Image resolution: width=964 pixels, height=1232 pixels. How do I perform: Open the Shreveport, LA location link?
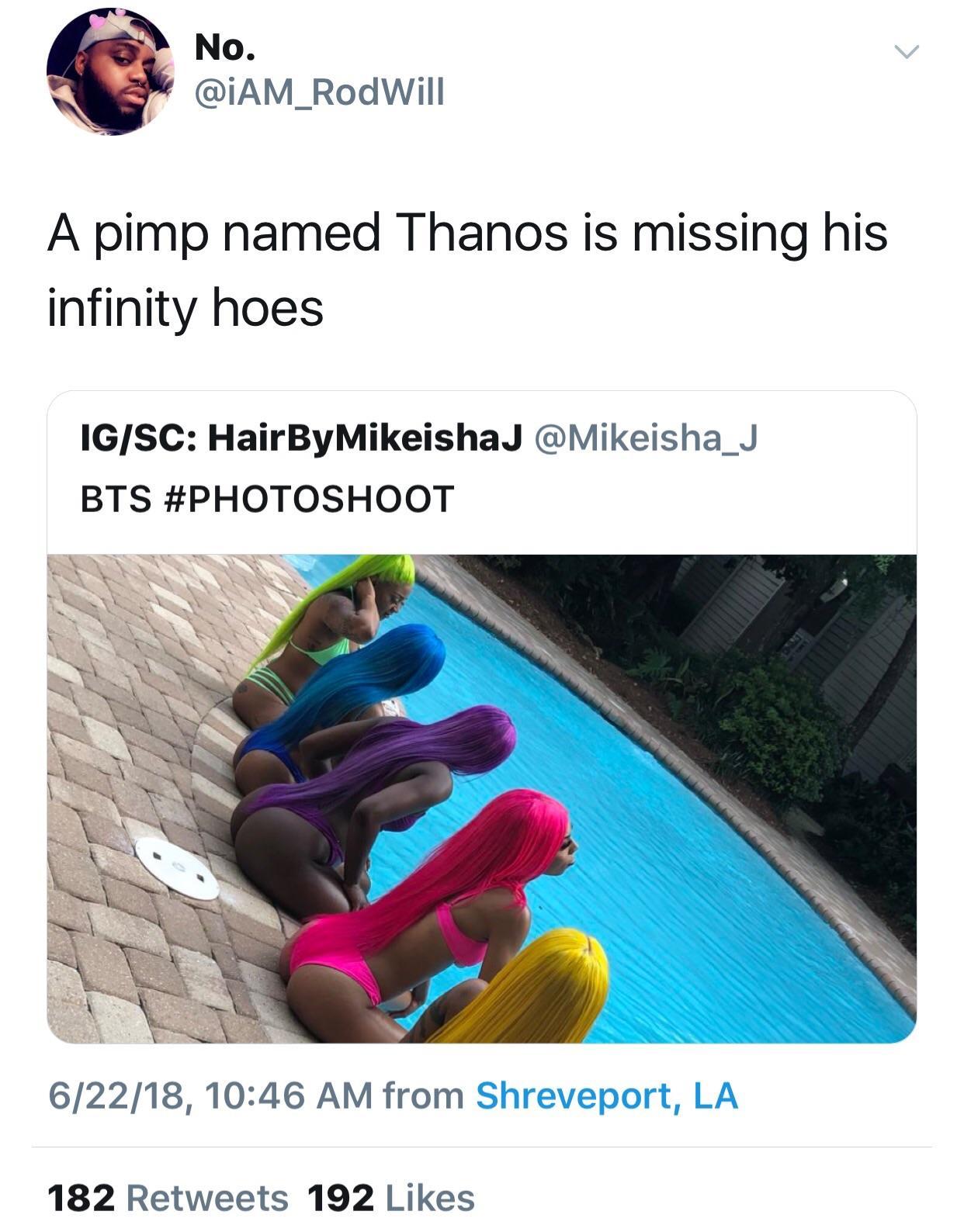(606, 1095)
